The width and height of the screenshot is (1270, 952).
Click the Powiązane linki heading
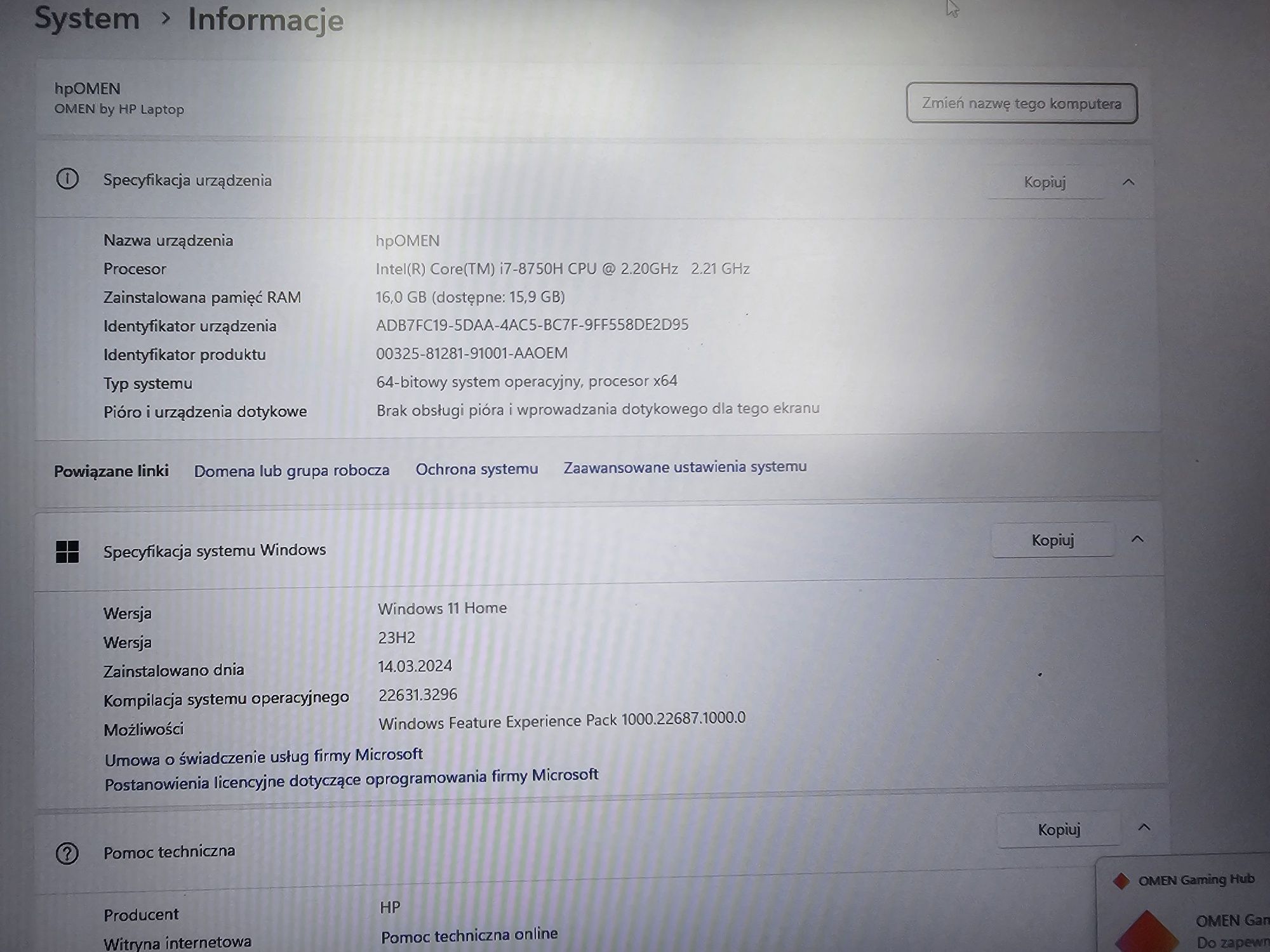click(111, 471)
